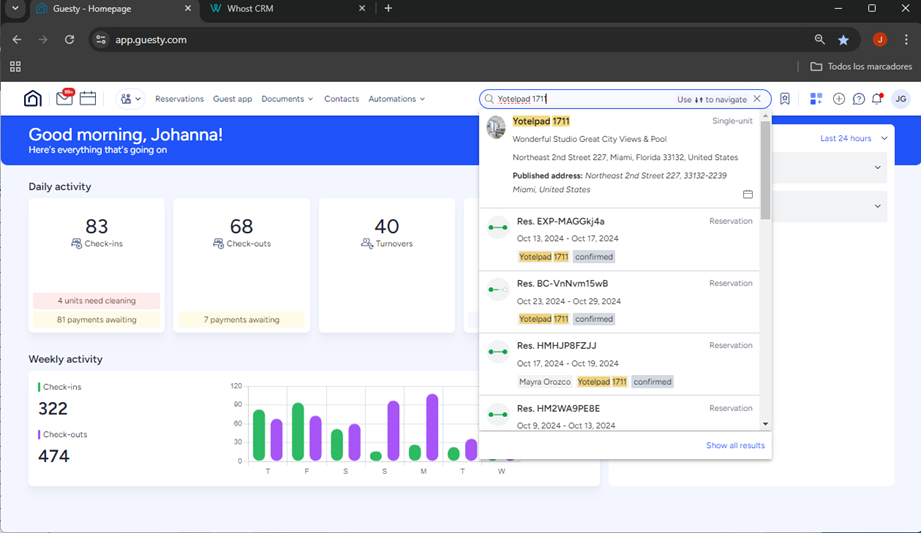
Task: Open the 83 Check-ins card
Action: 97,266
